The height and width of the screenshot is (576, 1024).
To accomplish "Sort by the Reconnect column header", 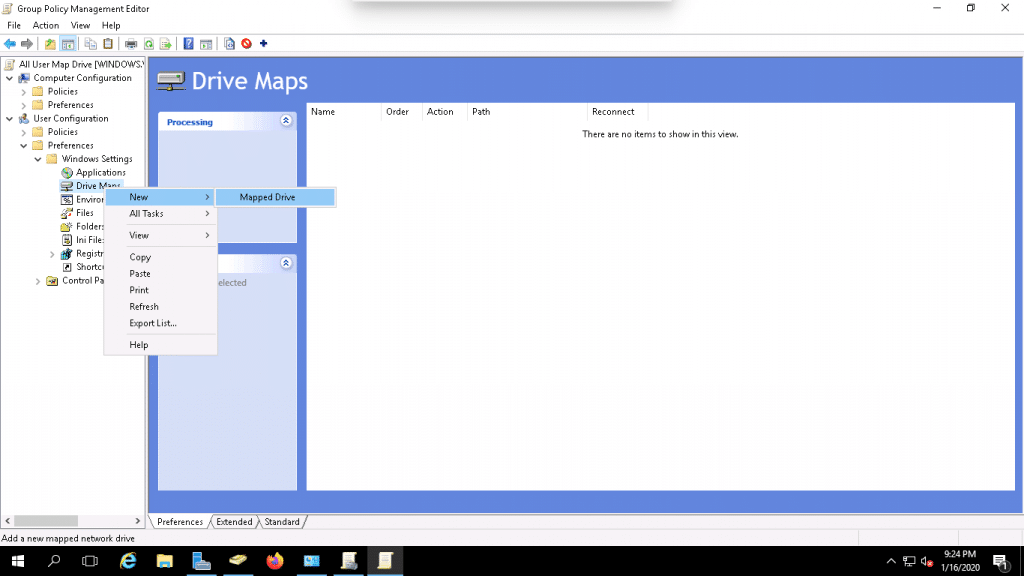I will tap(618, 112).
